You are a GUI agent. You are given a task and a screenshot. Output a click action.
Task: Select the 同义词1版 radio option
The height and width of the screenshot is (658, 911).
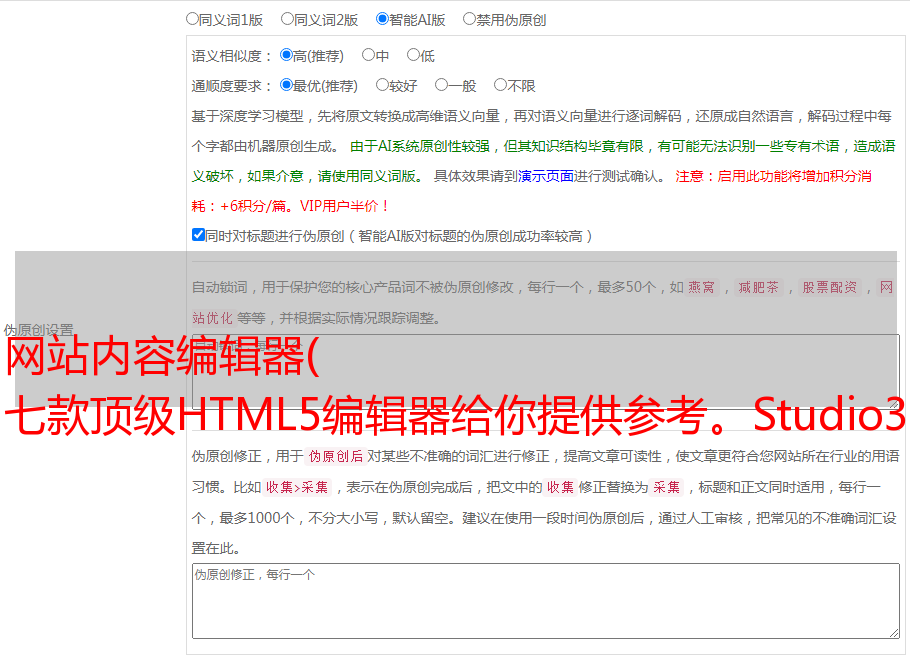(x=192, y=19)
